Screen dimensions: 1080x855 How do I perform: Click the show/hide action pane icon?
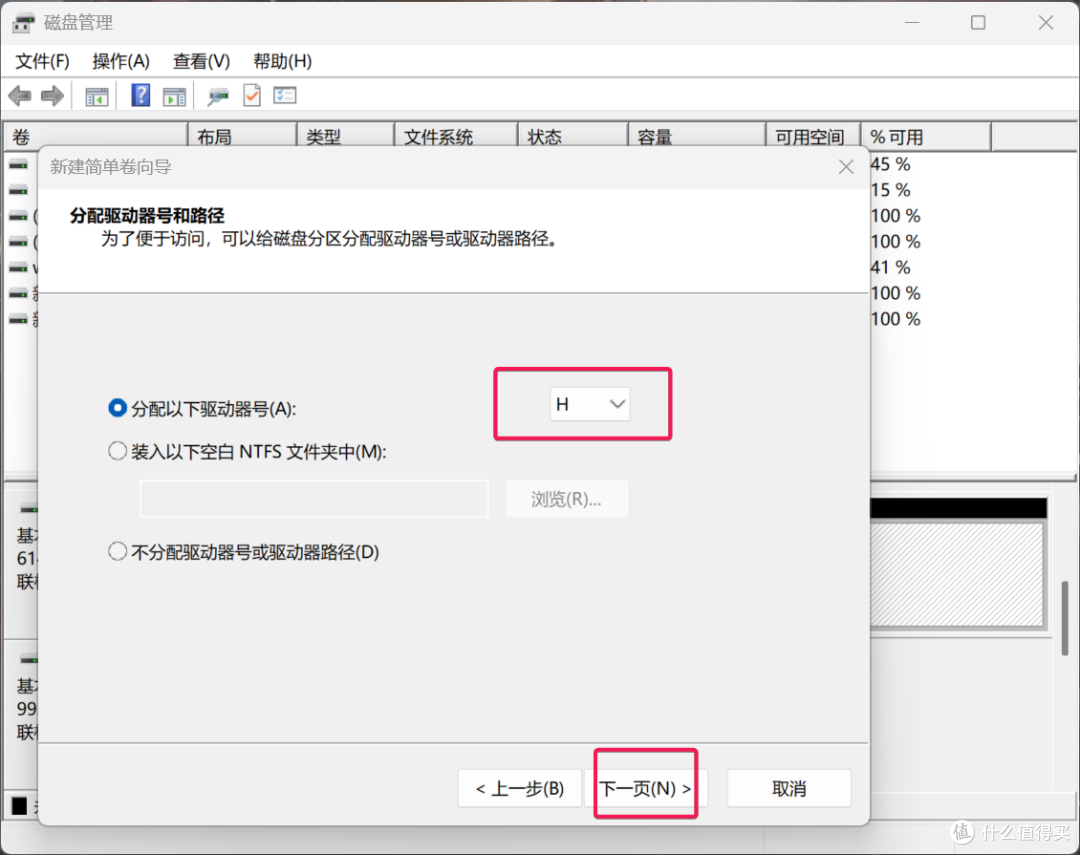(x=174, y=96)
